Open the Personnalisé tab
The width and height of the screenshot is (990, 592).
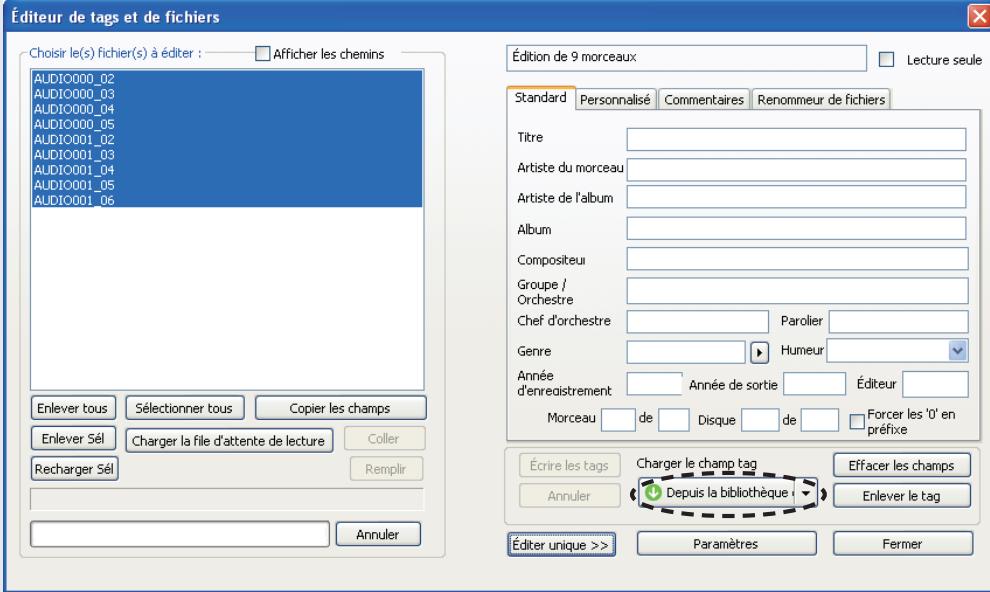(615, 100)
